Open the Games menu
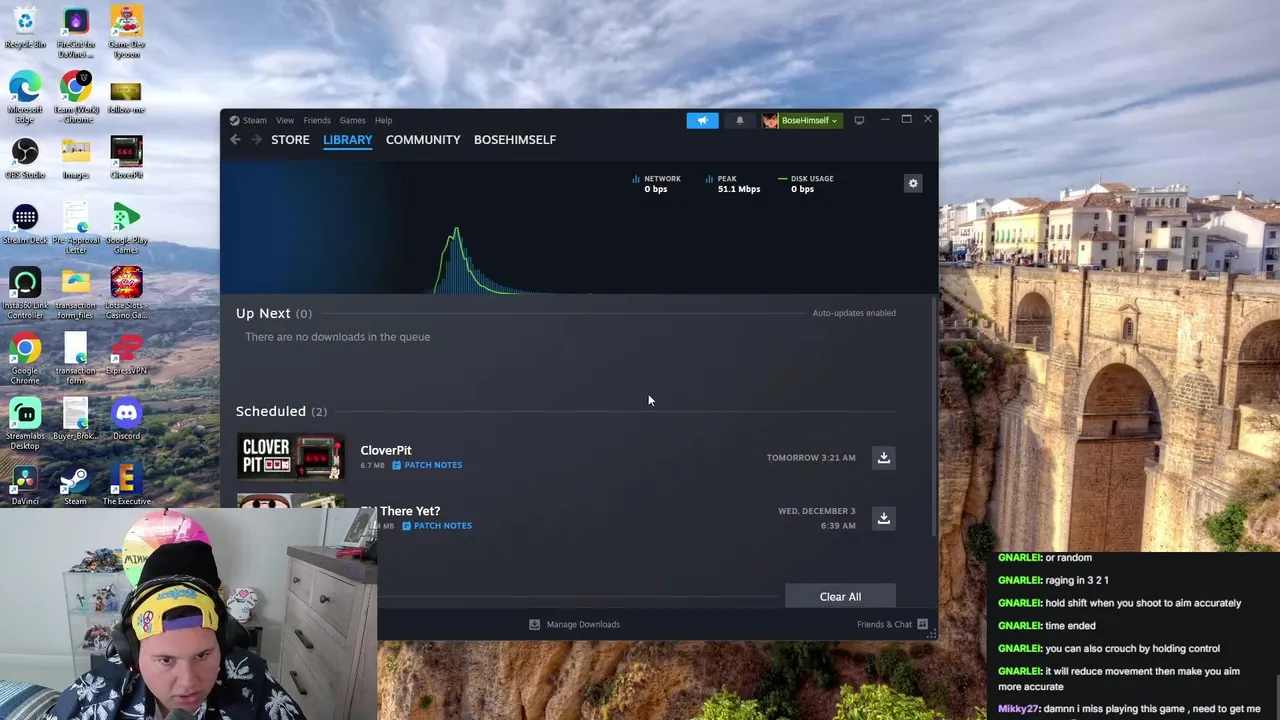The width and height of the screenshot is (1280, 720). click(352, 120)
